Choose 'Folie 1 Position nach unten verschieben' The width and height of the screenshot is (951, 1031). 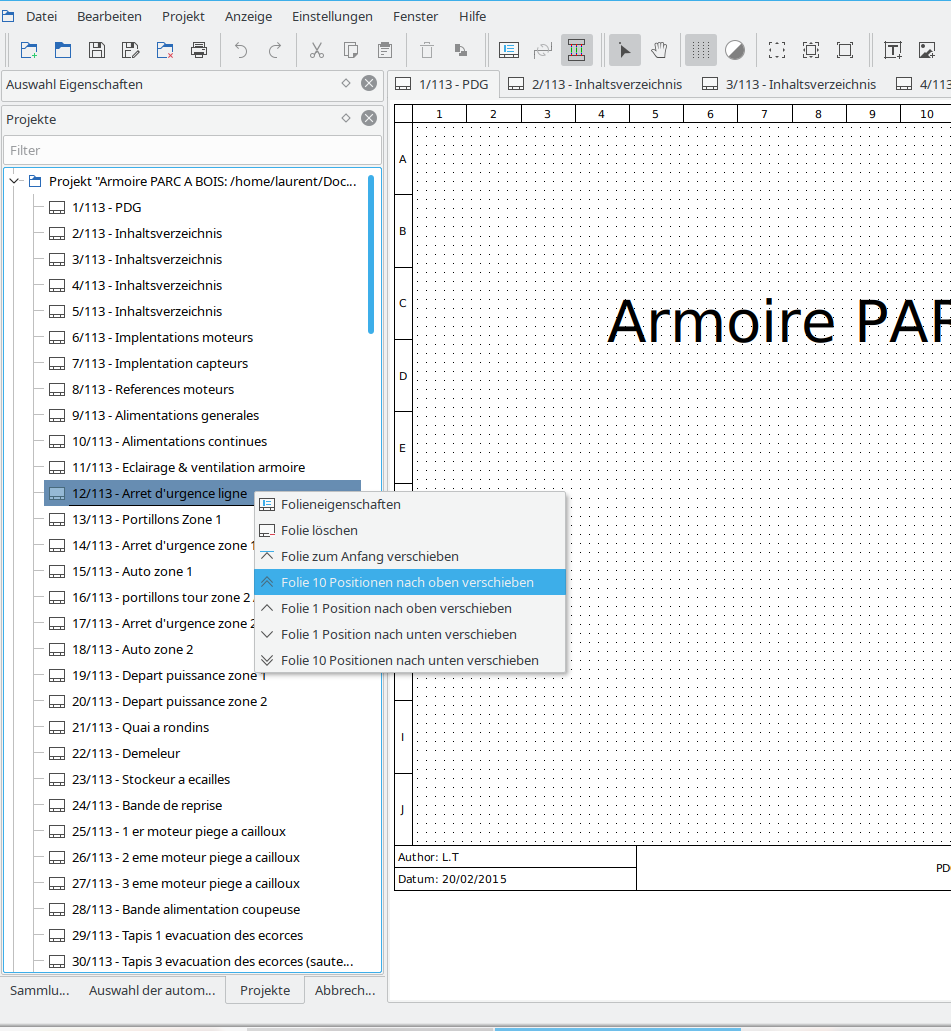(398, 634)
